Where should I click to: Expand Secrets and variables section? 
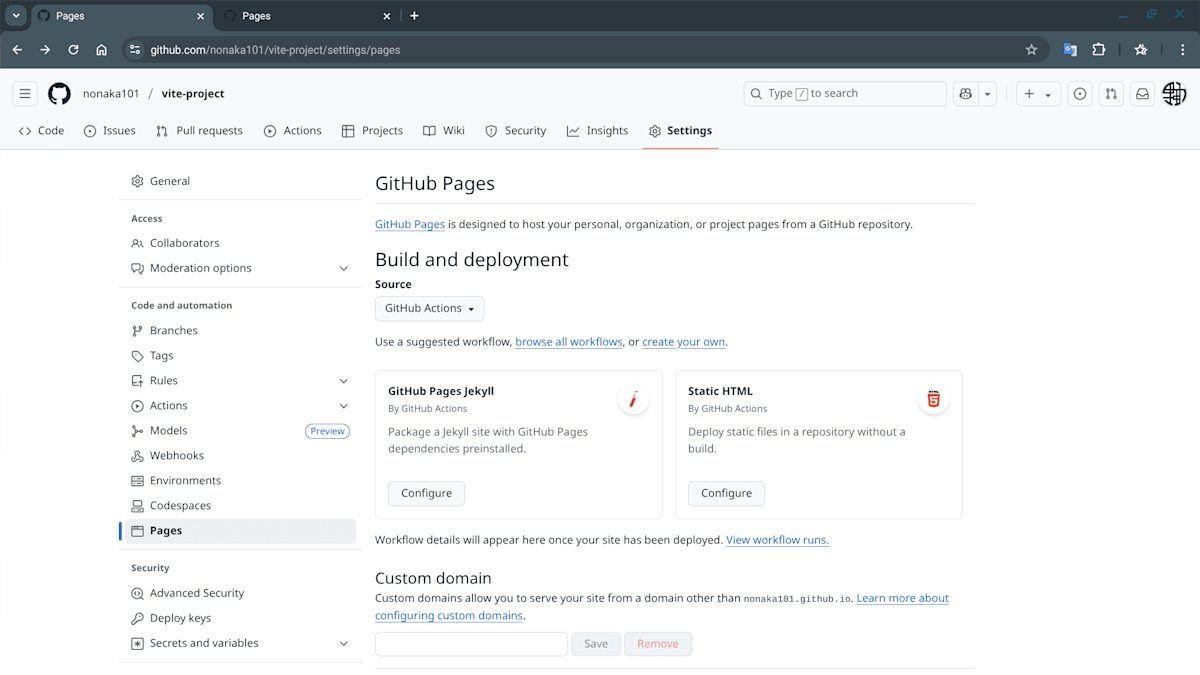[343, 644]
